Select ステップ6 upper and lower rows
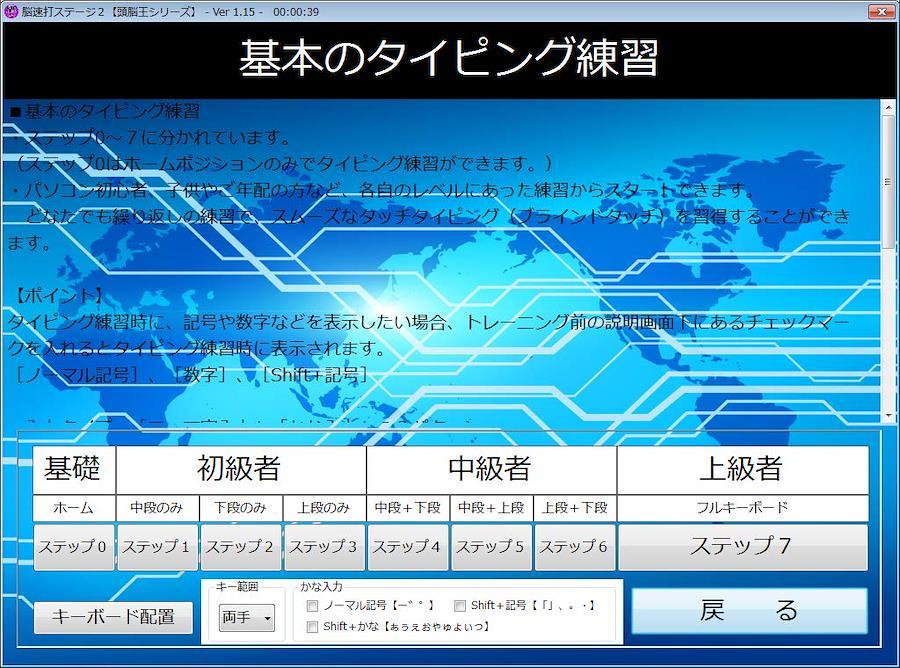900x668 pixels. (x=575, y=547)
